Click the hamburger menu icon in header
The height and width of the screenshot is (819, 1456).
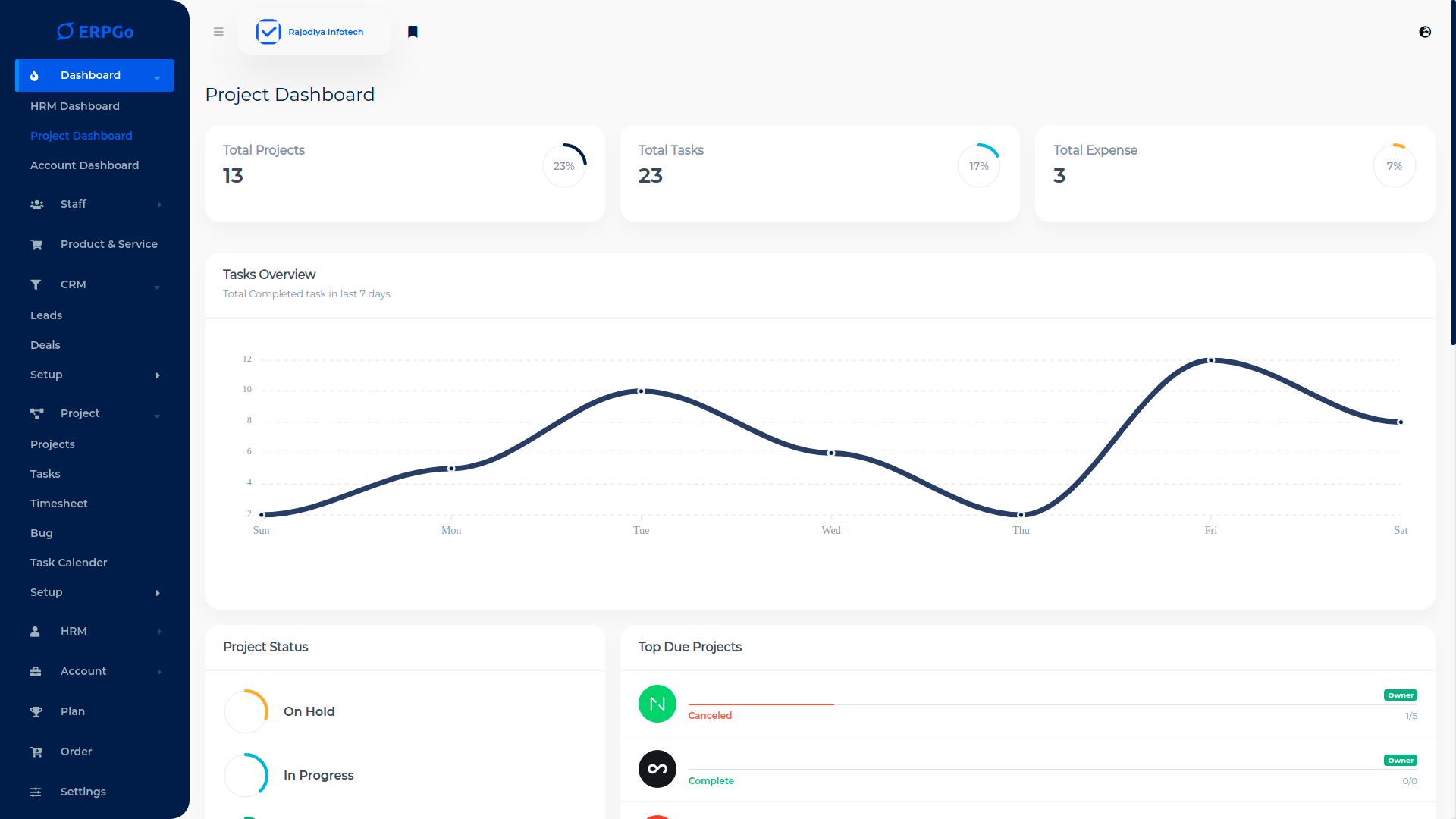coord(218,32)
